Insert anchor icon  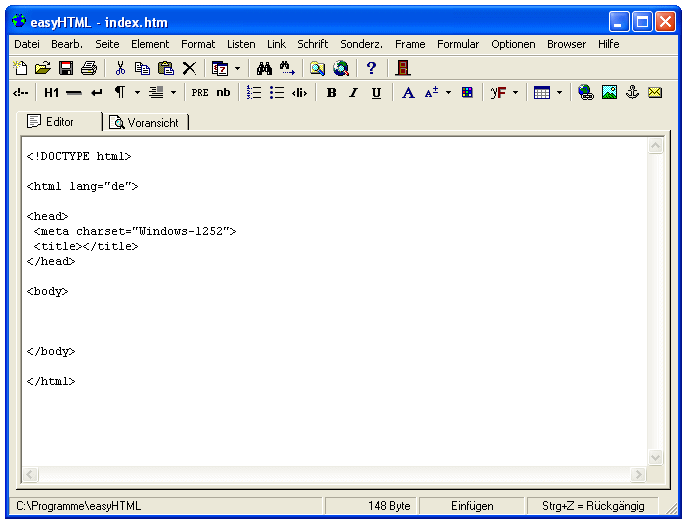[x=632, y=93]
